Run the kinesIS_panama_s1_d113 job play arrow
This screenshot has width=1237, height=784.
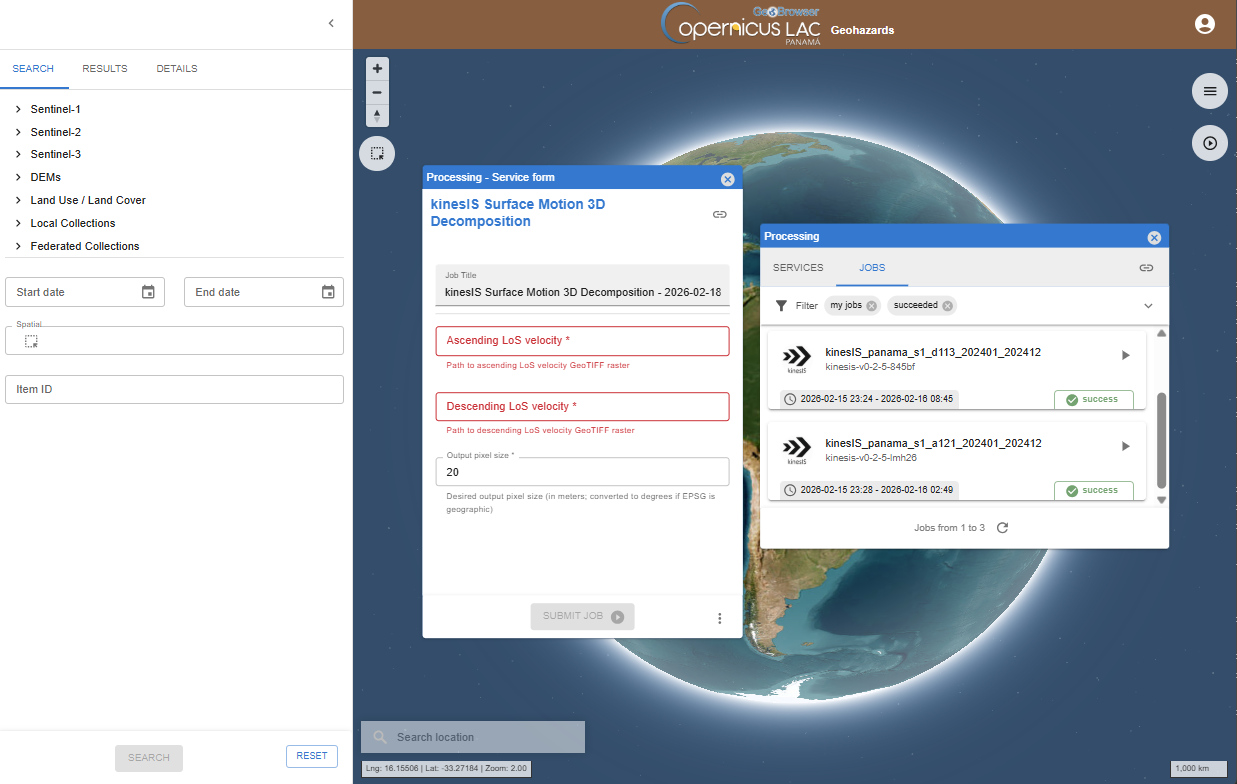[x=1125, y=355]
